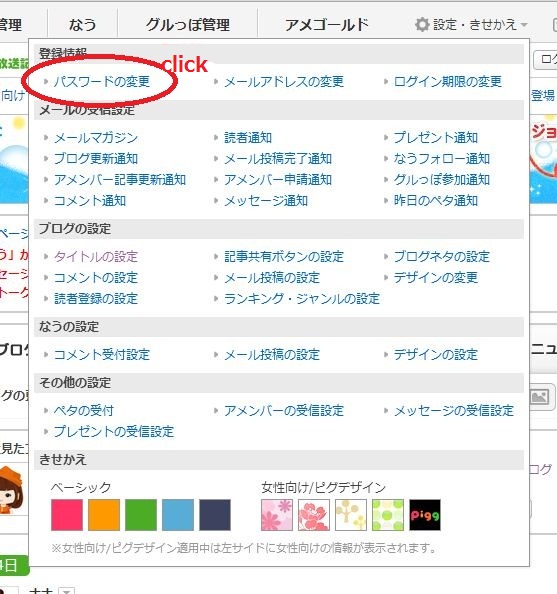Open コメント受付設定 link
557x594 pixels.
[x=102, y=355]
